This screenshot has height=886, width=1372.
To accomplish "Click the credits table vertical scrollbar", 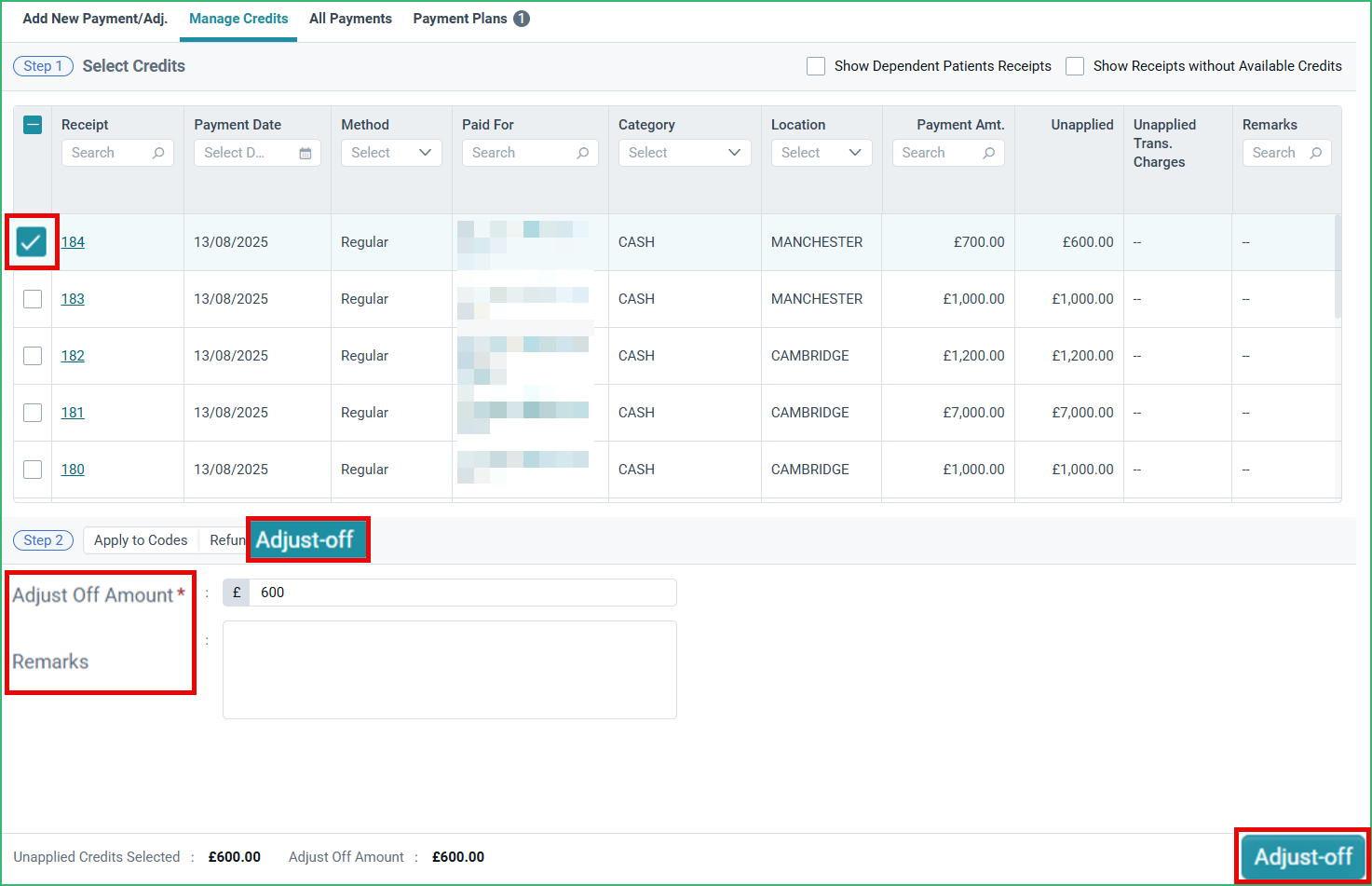I will click(1338, 266).
